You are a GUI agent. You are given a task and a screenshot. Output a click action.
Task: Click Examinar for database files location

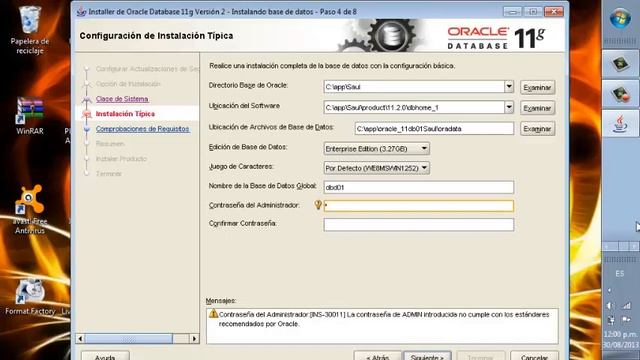(537, 129)
